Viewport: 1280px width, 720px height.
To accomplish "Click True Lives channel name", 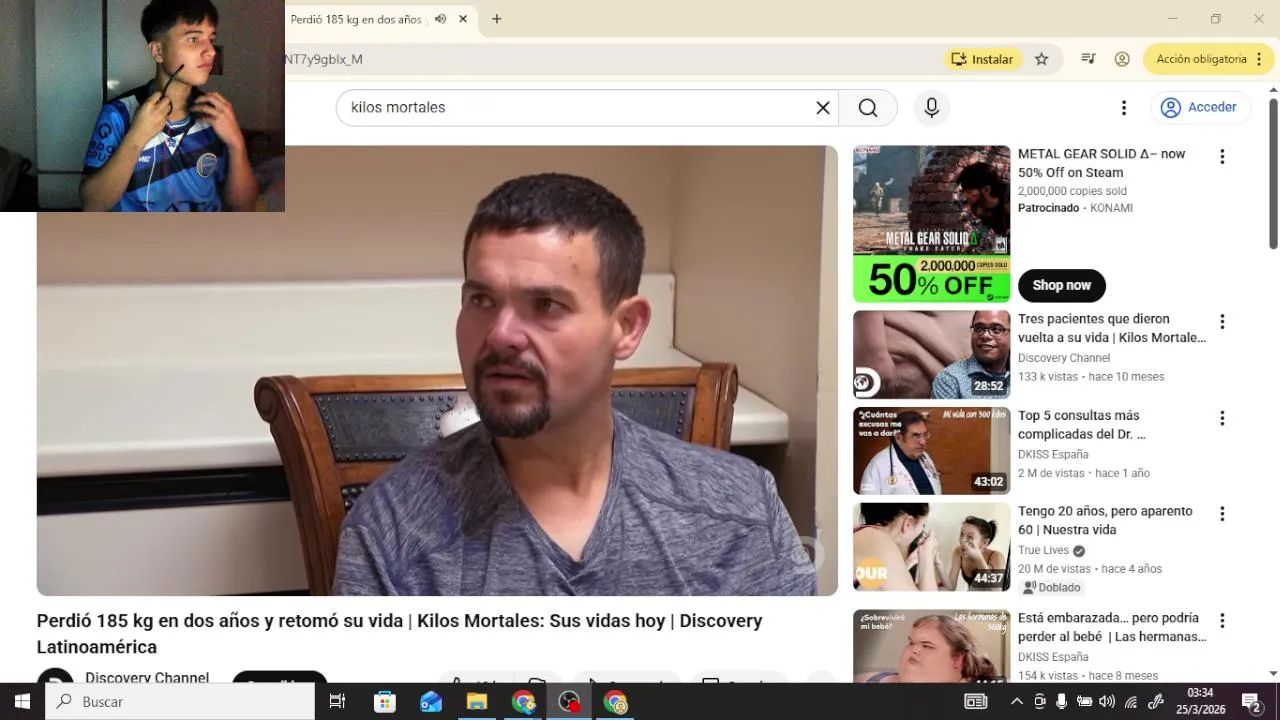I will (1043, 550).
